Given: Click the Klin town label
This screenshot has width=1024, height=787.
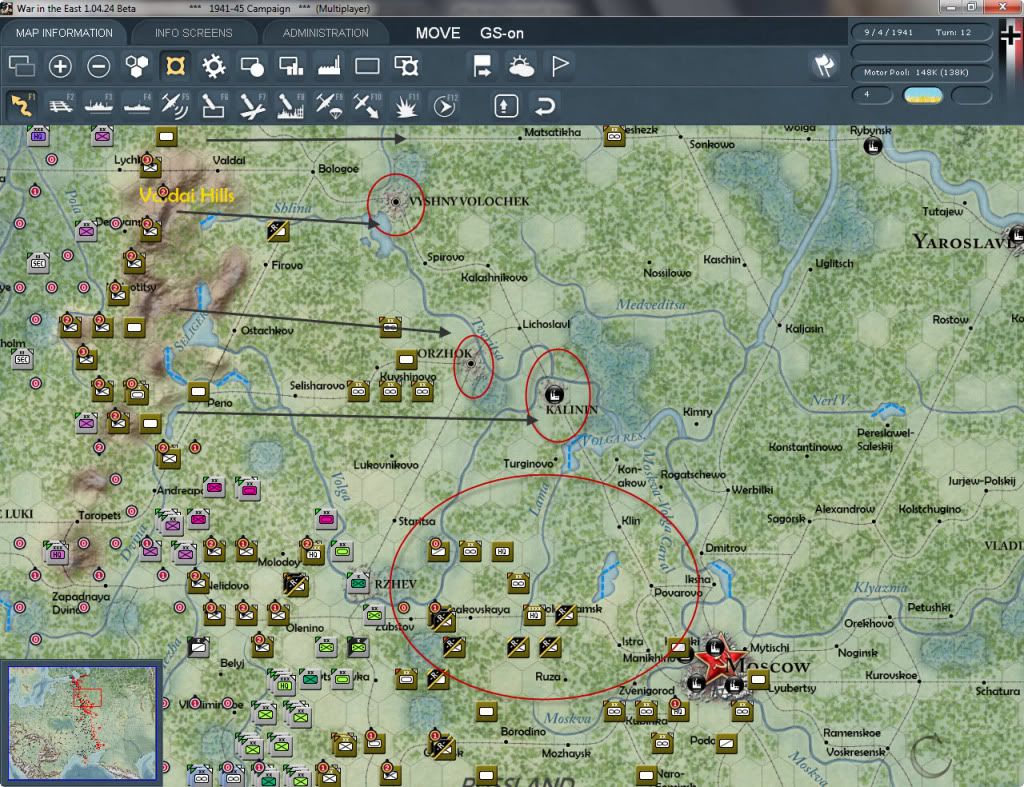Looking at the screenshot, I should click(631, 521).
